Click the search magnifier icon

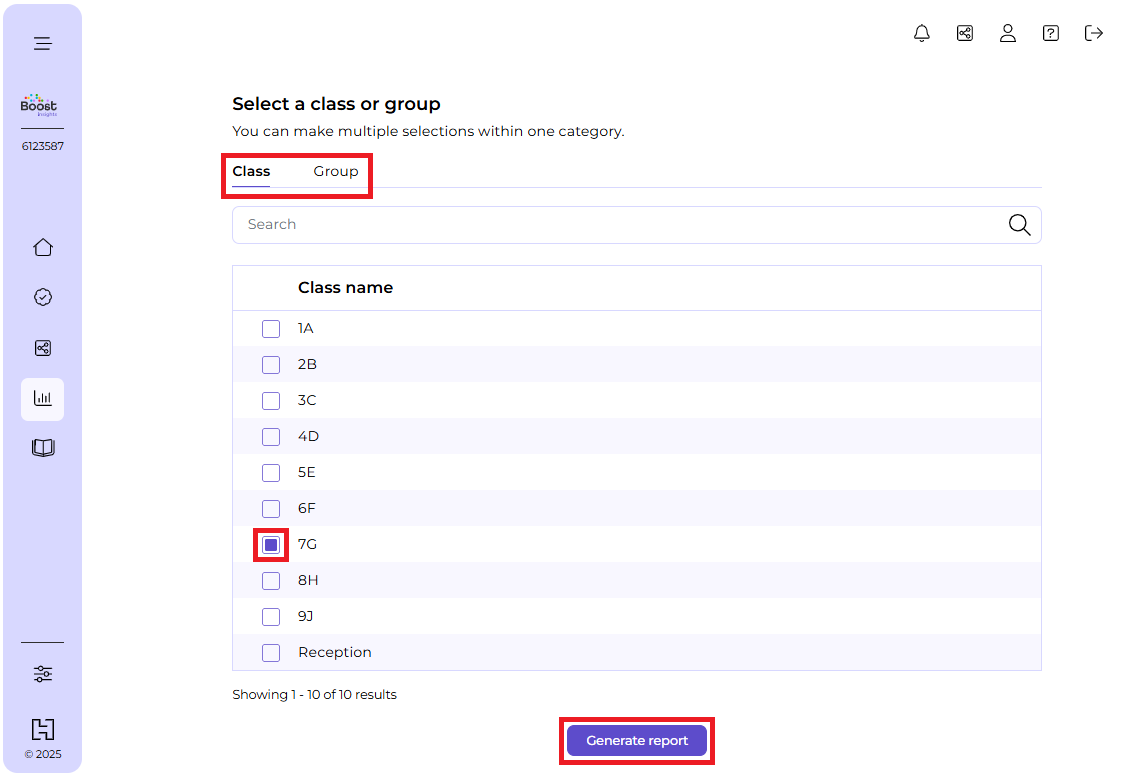click(x=1019, y=225)
